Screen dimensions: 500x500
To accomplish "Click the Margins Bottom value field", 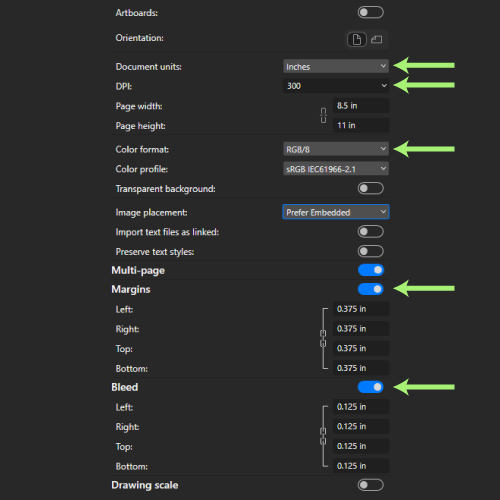I will [x=361, y=368].
